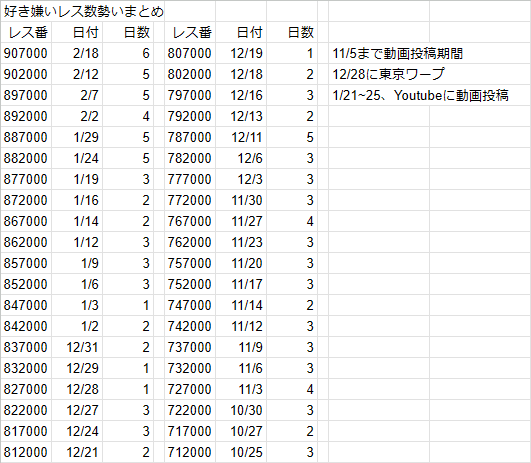
Task: Click note about Youtubeに動画投稿
Action: pos(421,95)
